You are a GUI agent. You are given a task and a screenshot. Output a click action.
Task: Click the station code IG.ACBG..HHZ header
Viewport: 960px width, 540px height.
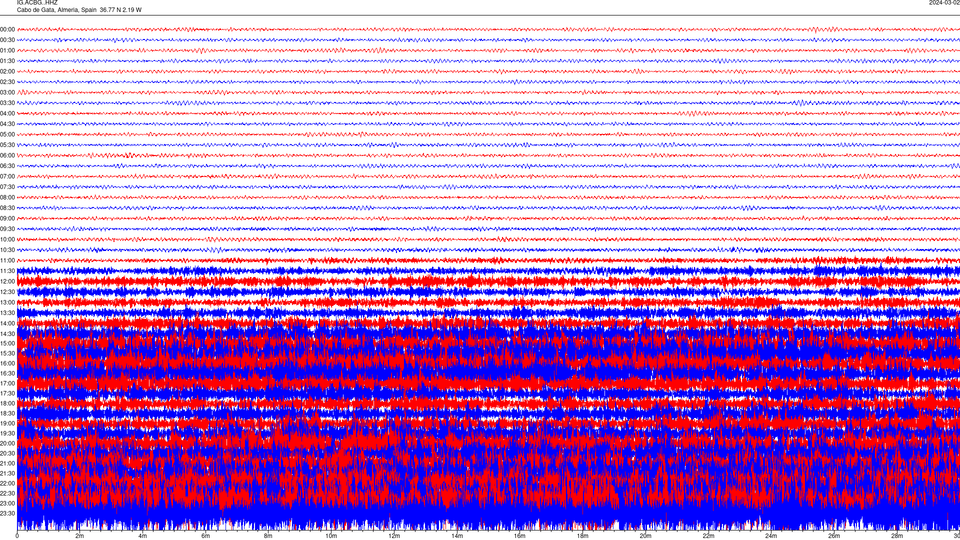pyautogui.click(x=37, y=2)
